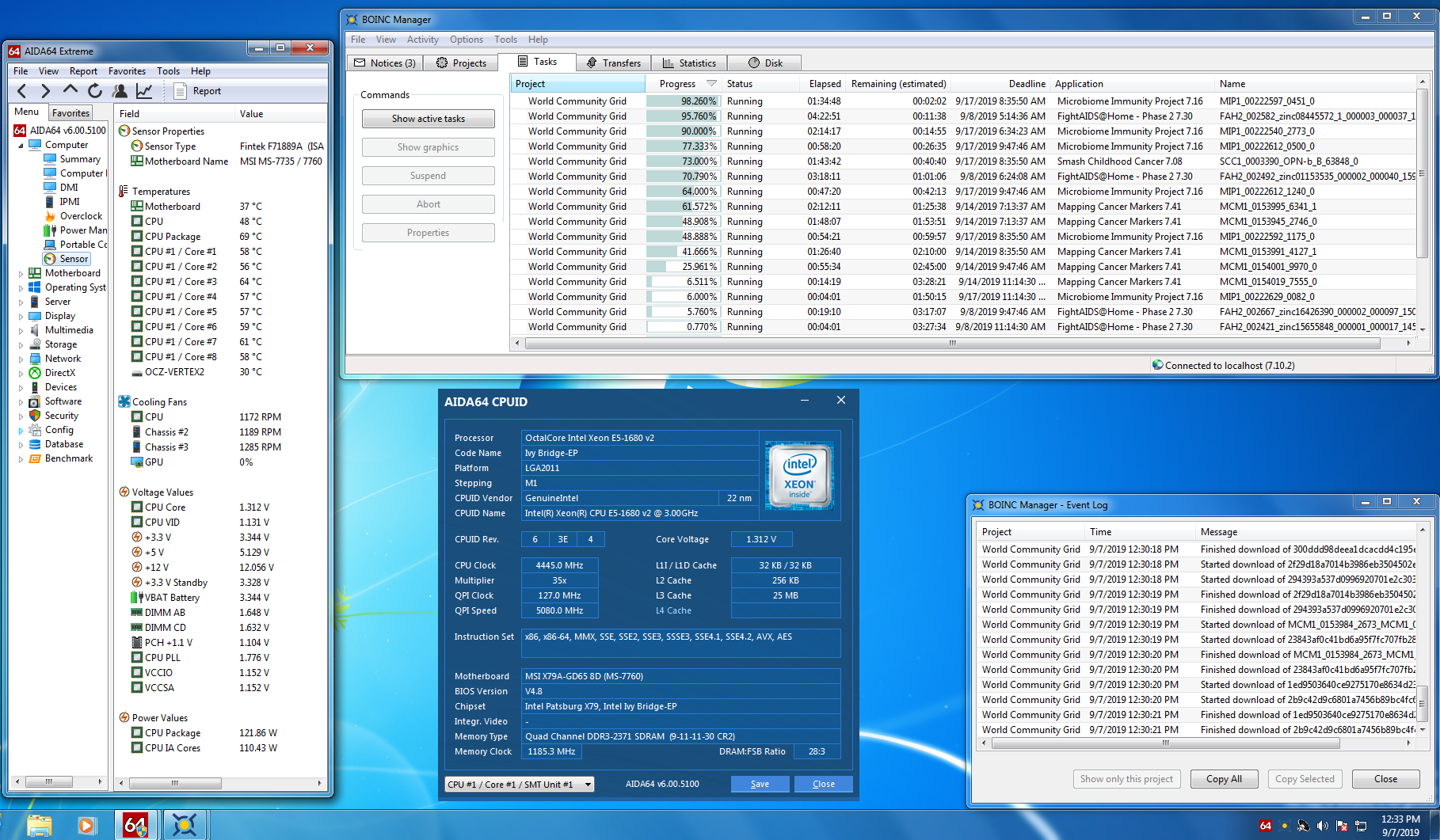1440x840 pixels.
Task: Expand the Display tree node
Action: pos(21,316)
